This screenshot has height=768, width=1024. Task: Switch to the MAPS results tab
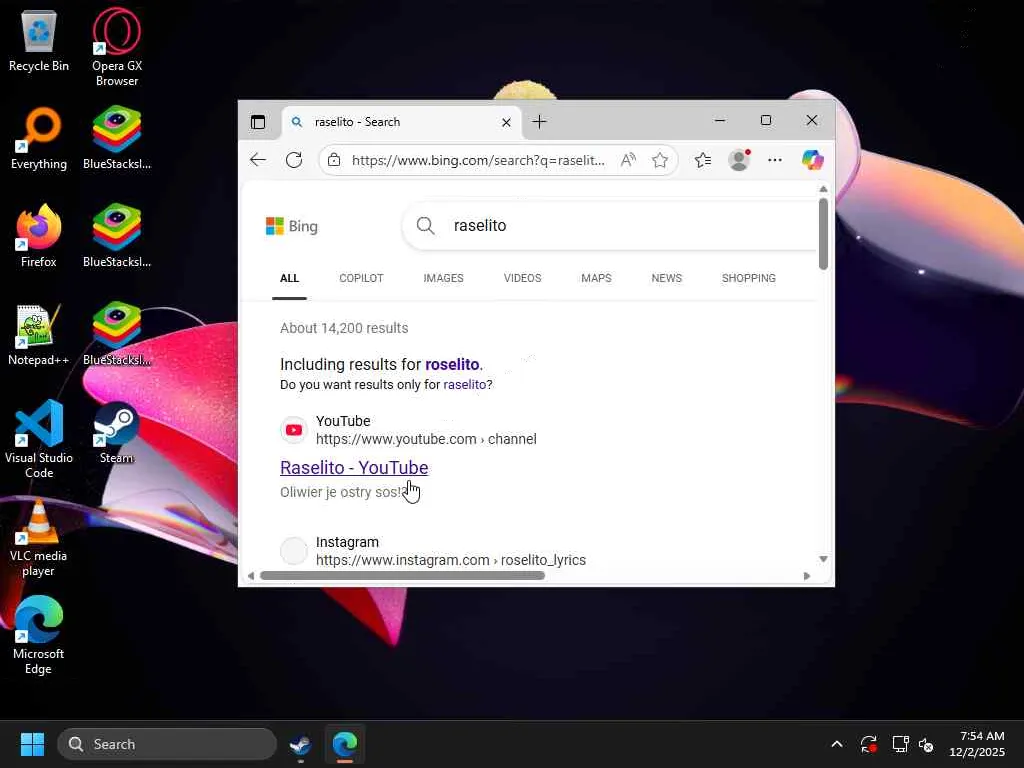[x=596, y=278]
